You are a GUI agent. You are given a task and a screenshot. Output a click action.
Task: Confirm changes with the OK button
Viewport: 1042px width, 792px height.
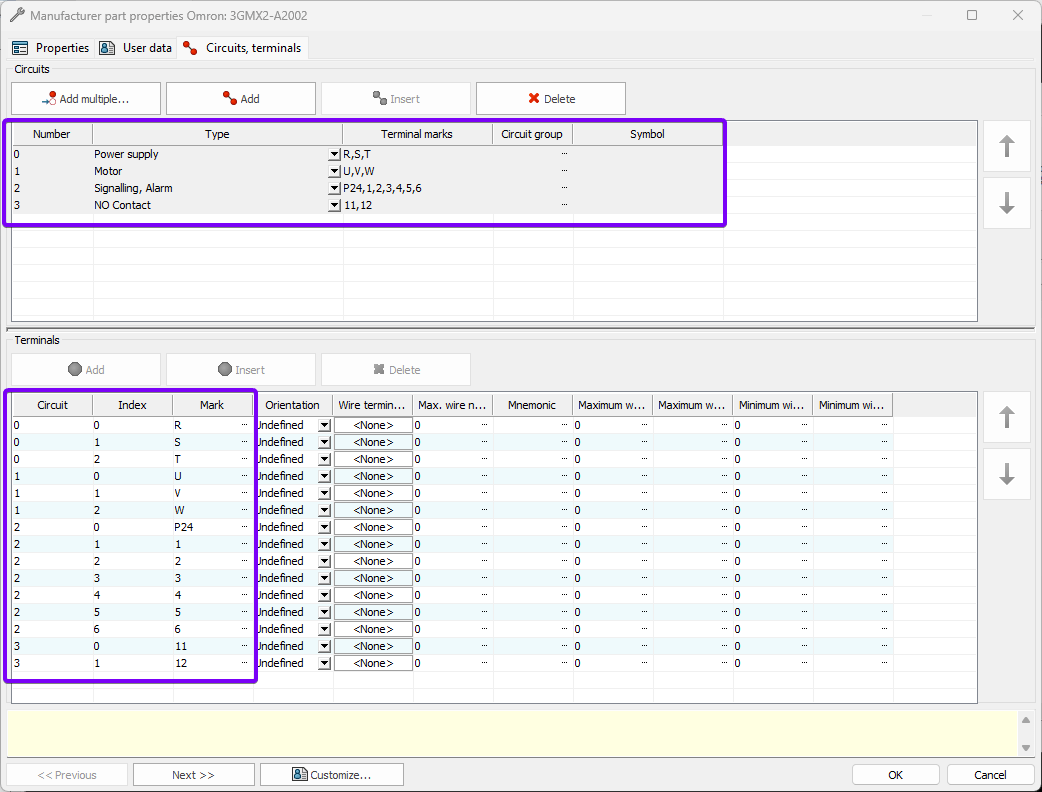click(x=894, y=774)
